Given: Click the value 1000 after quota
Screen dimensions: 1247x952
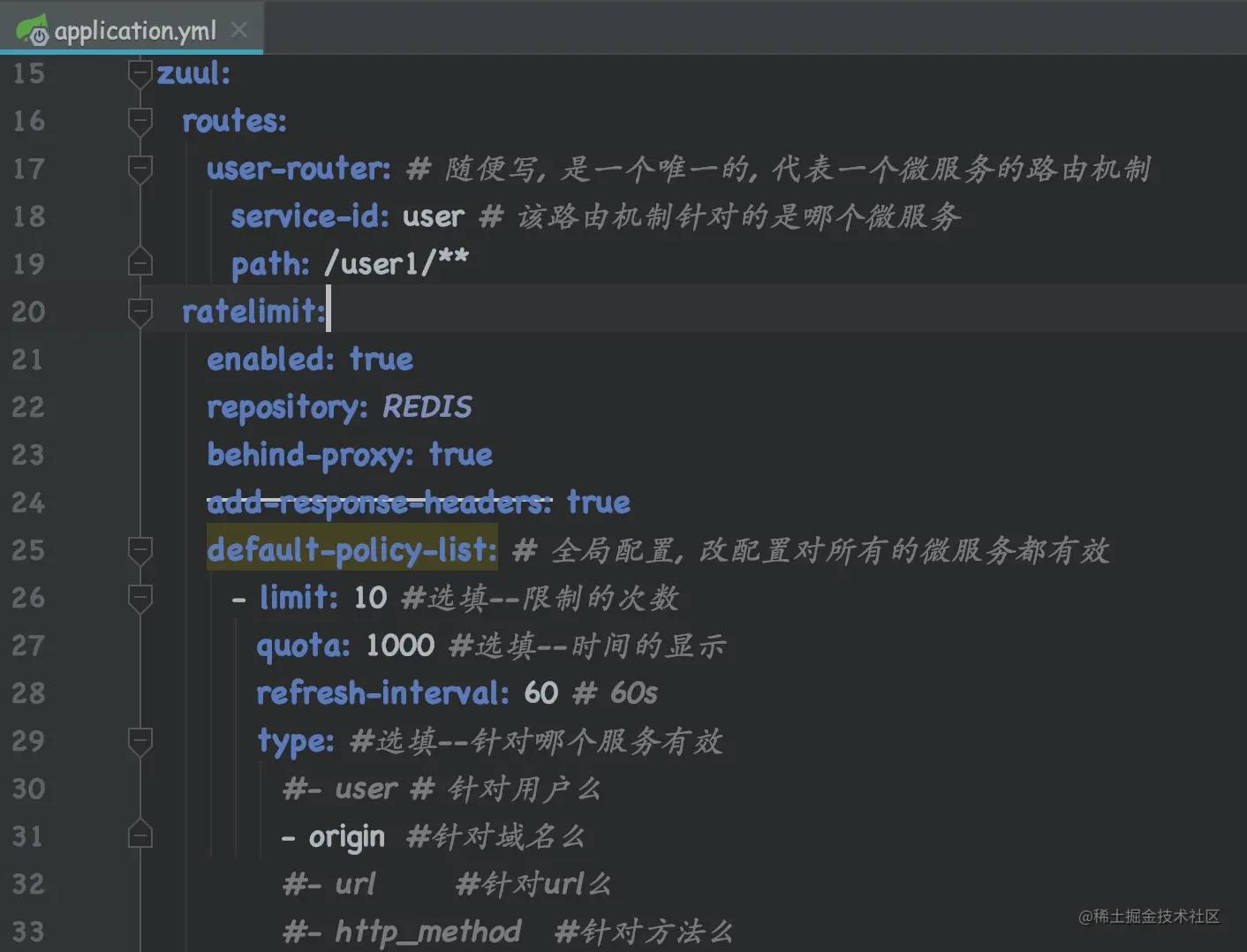Looking at the screenshot, I should click(400, 646).
